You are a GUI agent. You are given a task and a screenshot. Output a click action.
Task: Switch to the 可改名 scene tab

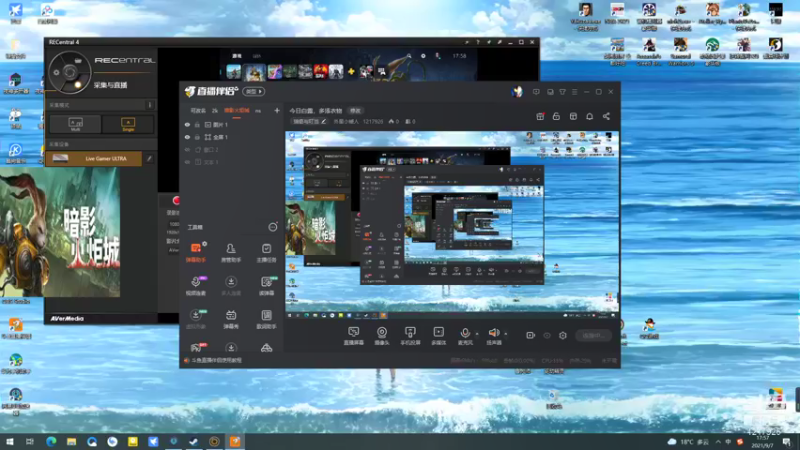pyautogui.click(x=198, y=111)
